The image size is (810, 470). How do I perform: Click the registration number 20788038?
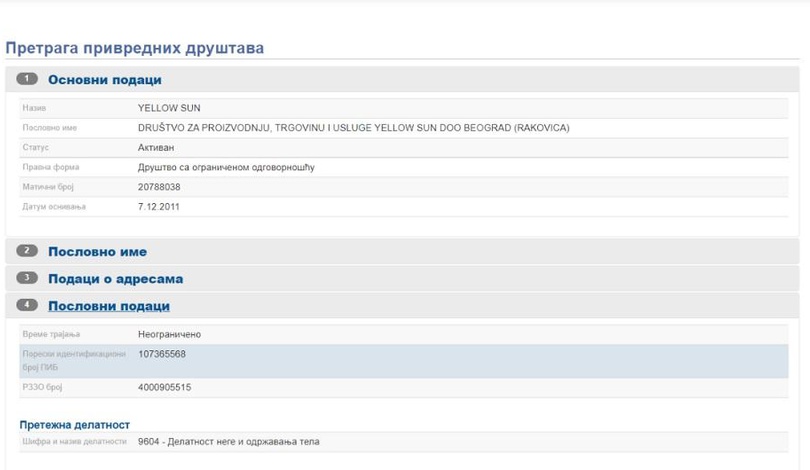(159, 187)
